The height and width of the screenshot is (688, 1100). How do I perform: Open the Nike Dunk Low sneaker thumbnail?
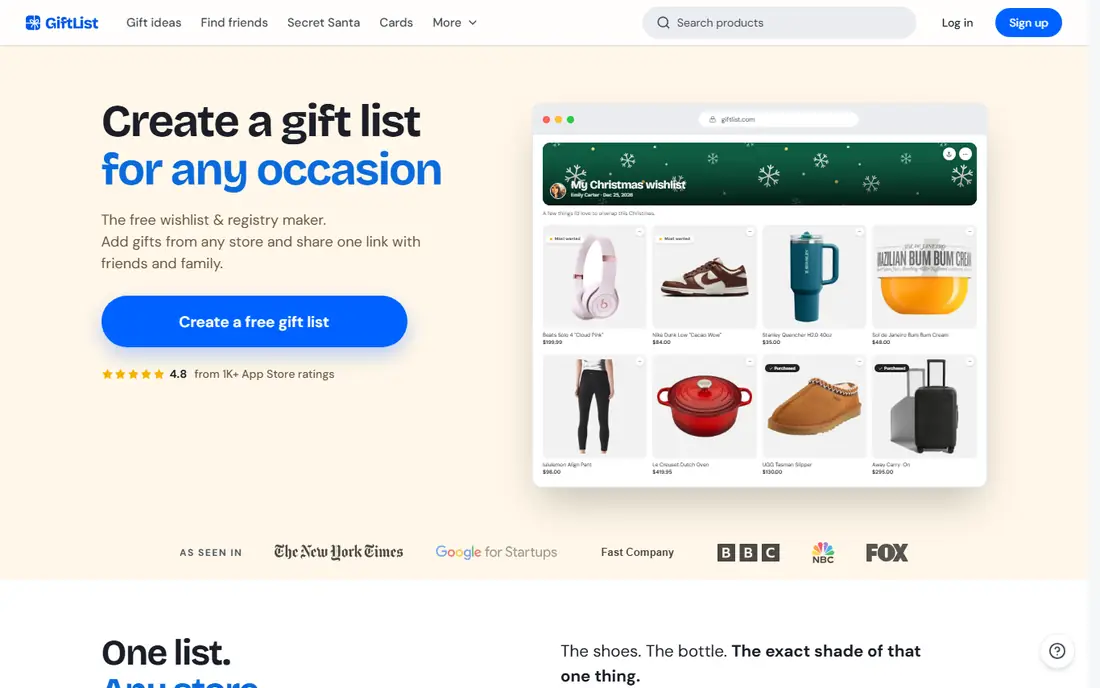(x=704, y=276)
